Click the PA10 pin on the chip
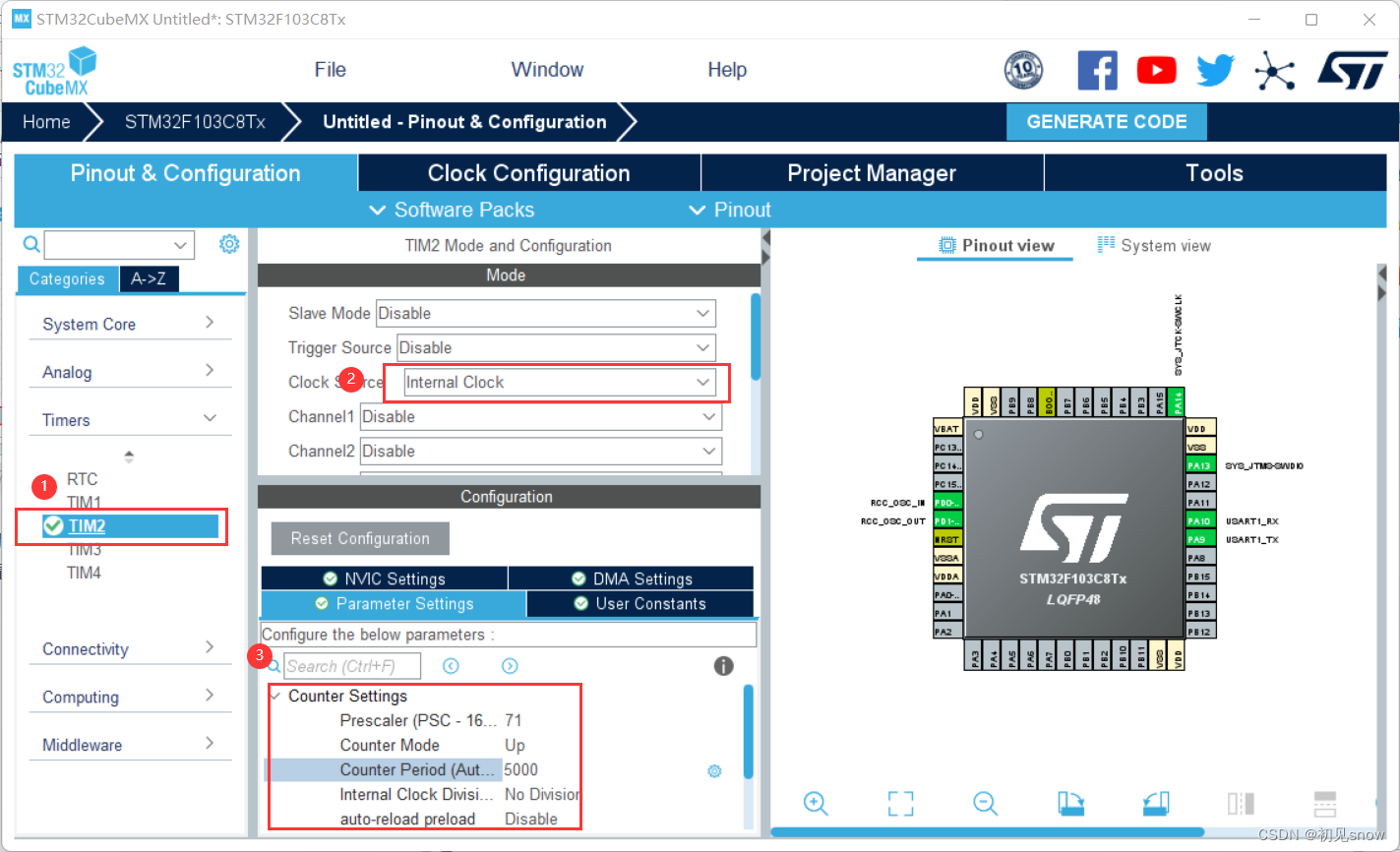The height and width of the screenshot is (852, 1400). click(1200, 520)
